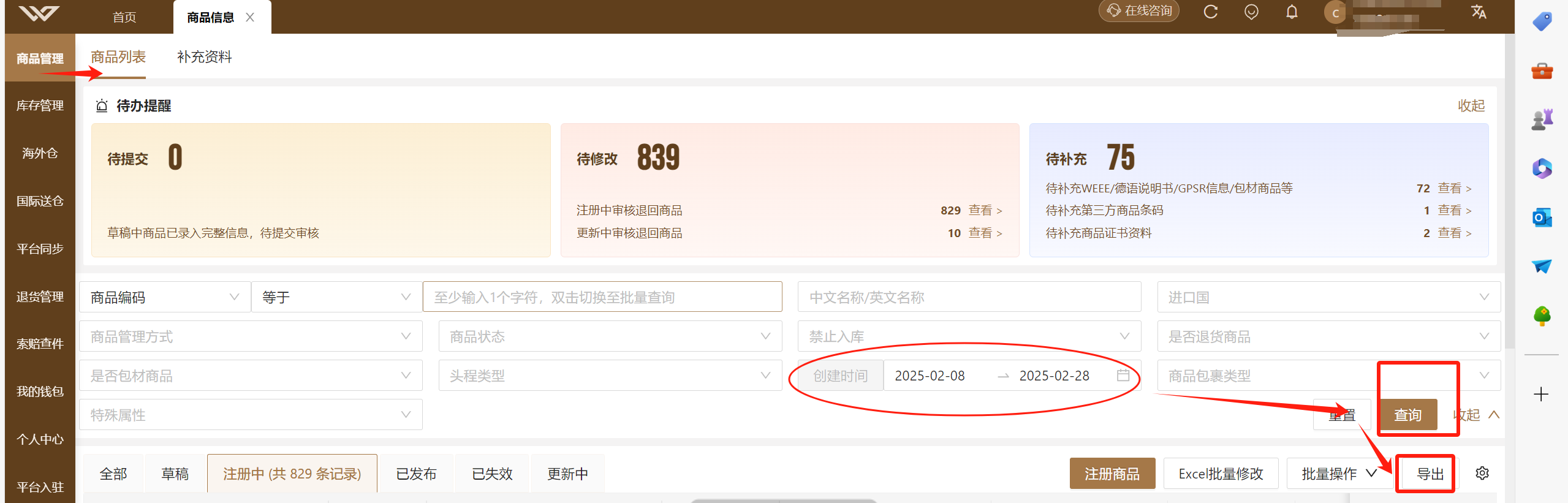
Task: Select the 已发布 status tab
Action: [416, 474]
